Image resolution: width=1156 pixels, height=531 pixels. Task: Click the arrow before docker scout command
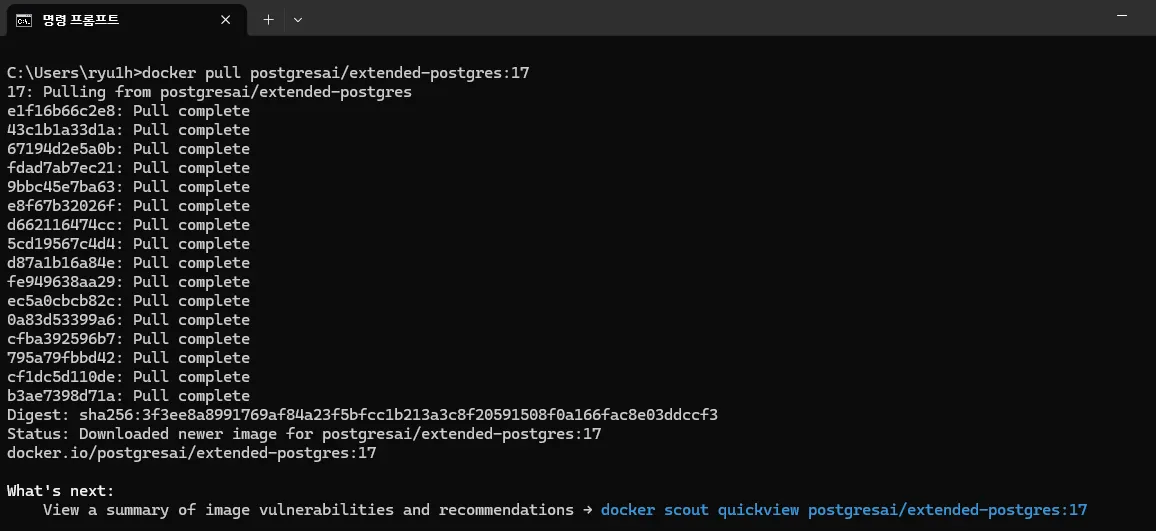tap(587, 510)
